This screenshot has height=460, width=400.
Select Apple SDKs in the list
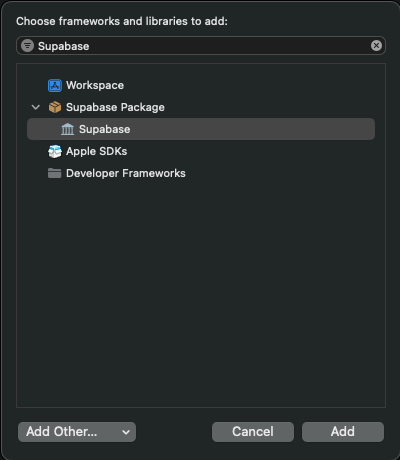coord(201,151)
